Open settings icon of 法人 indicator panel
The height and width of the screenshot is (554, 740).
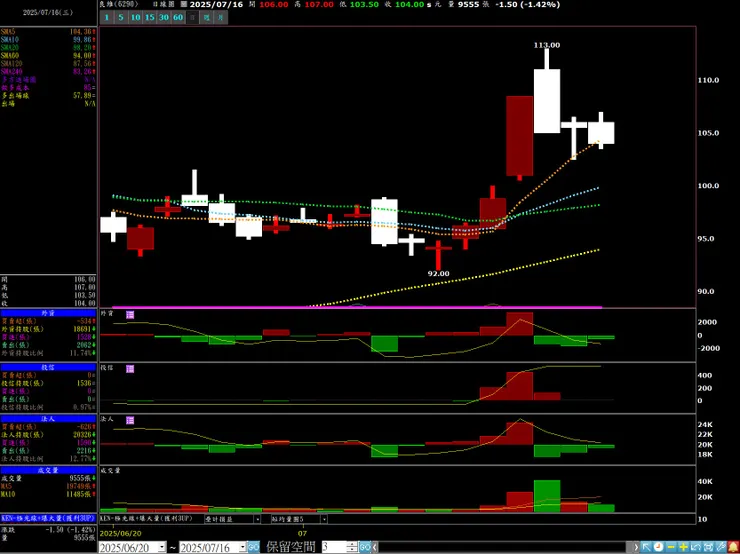pos(130,420)
